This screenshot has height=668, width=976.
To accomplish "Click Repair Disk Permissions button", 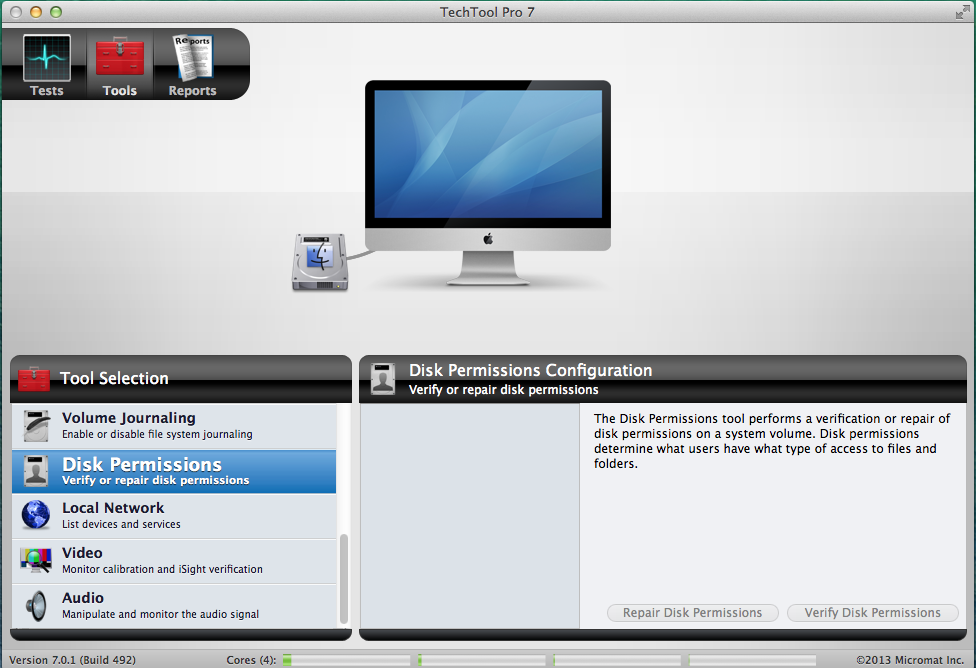I will pyautogui.click(x=693, y=613).
